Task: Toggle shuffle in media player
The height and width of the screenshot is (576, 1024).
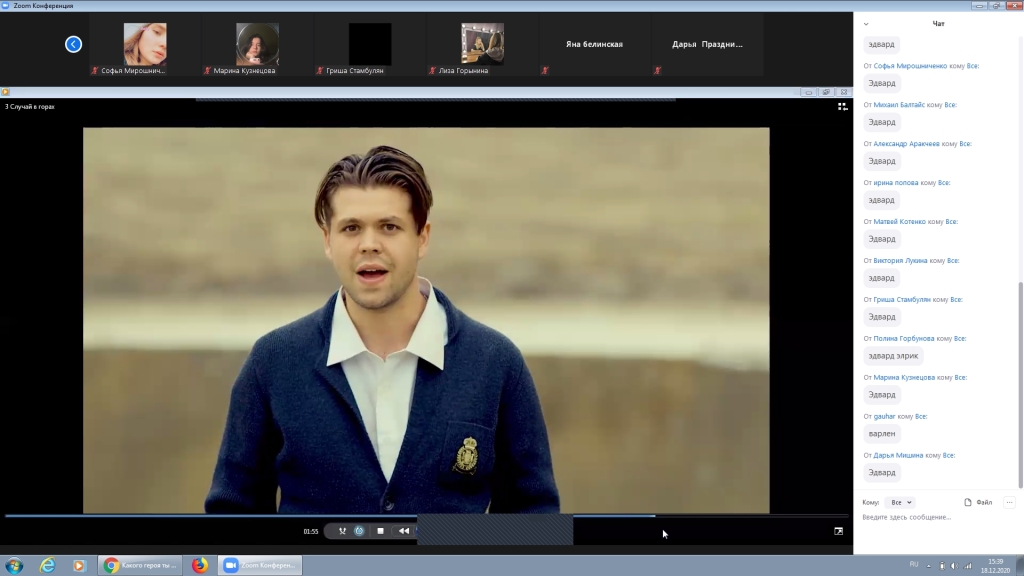Action: tap(342, 531)
